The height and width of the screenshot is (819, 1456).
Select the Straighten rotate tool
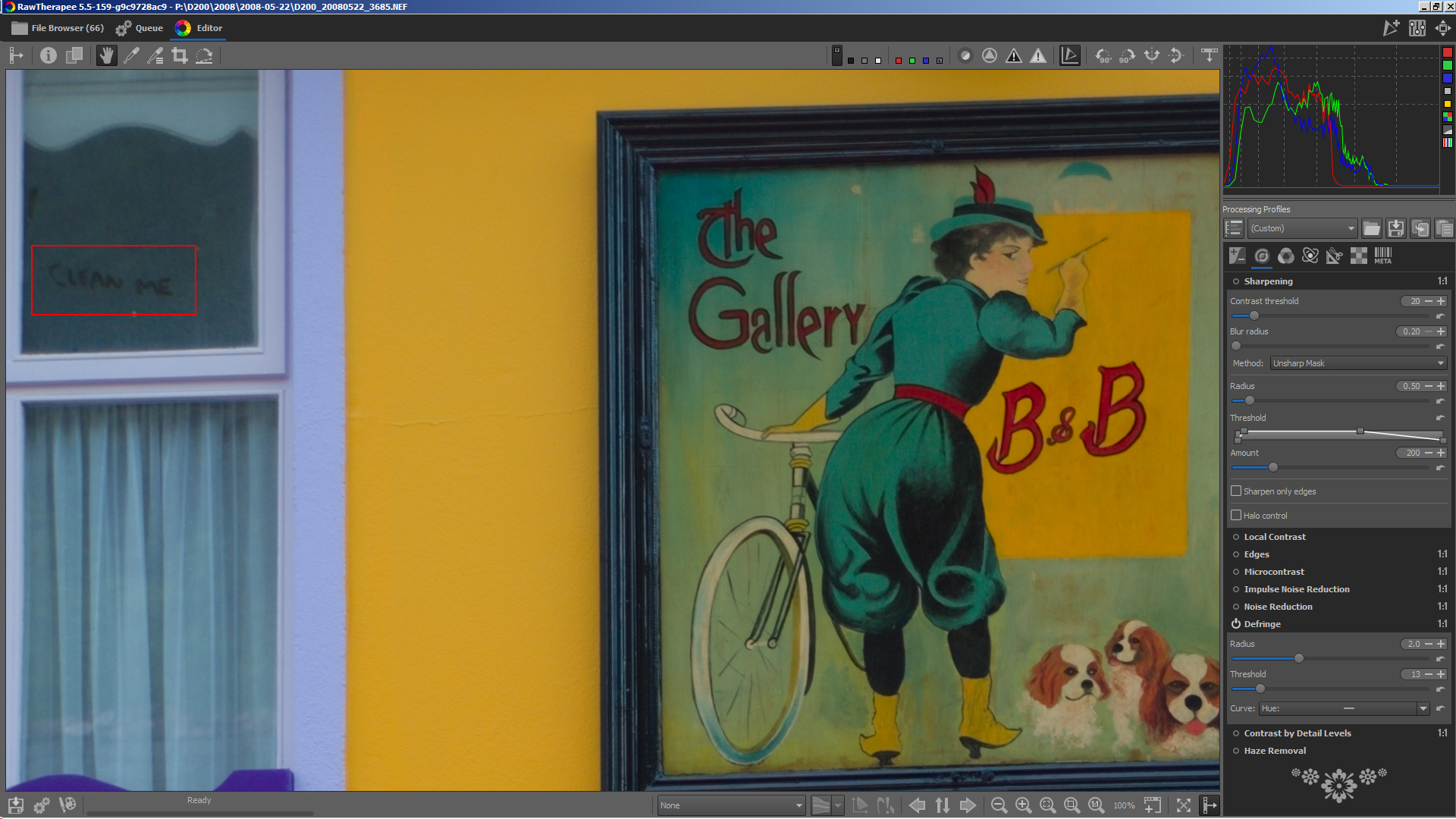pyautogui.click(x=204, y=55)
